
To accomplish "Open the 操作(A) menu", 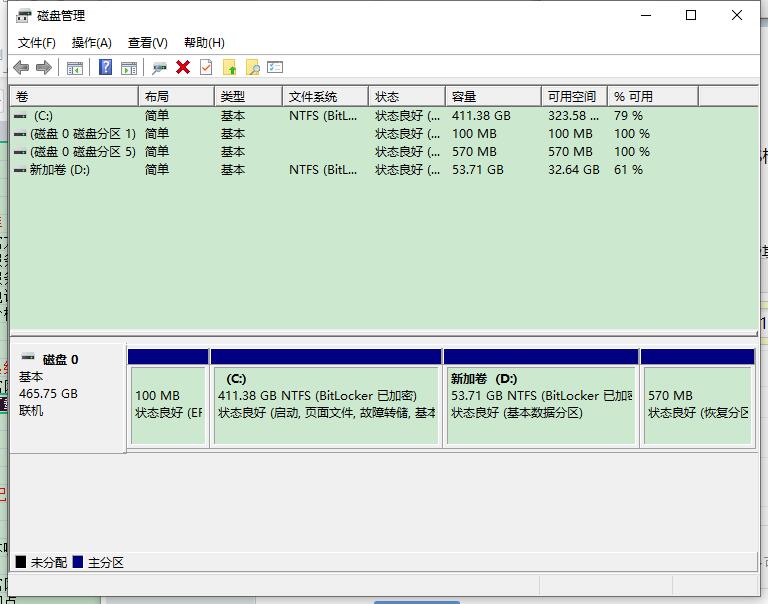I will pyautogui.click(x=92, y=43).
